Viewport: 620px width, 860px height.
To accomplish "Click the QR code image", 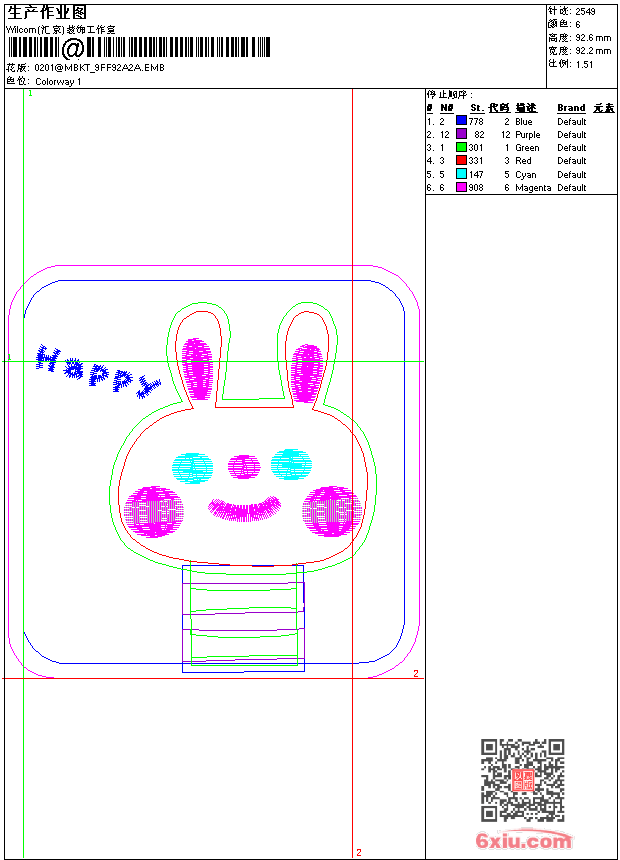I will coord(522,780).
